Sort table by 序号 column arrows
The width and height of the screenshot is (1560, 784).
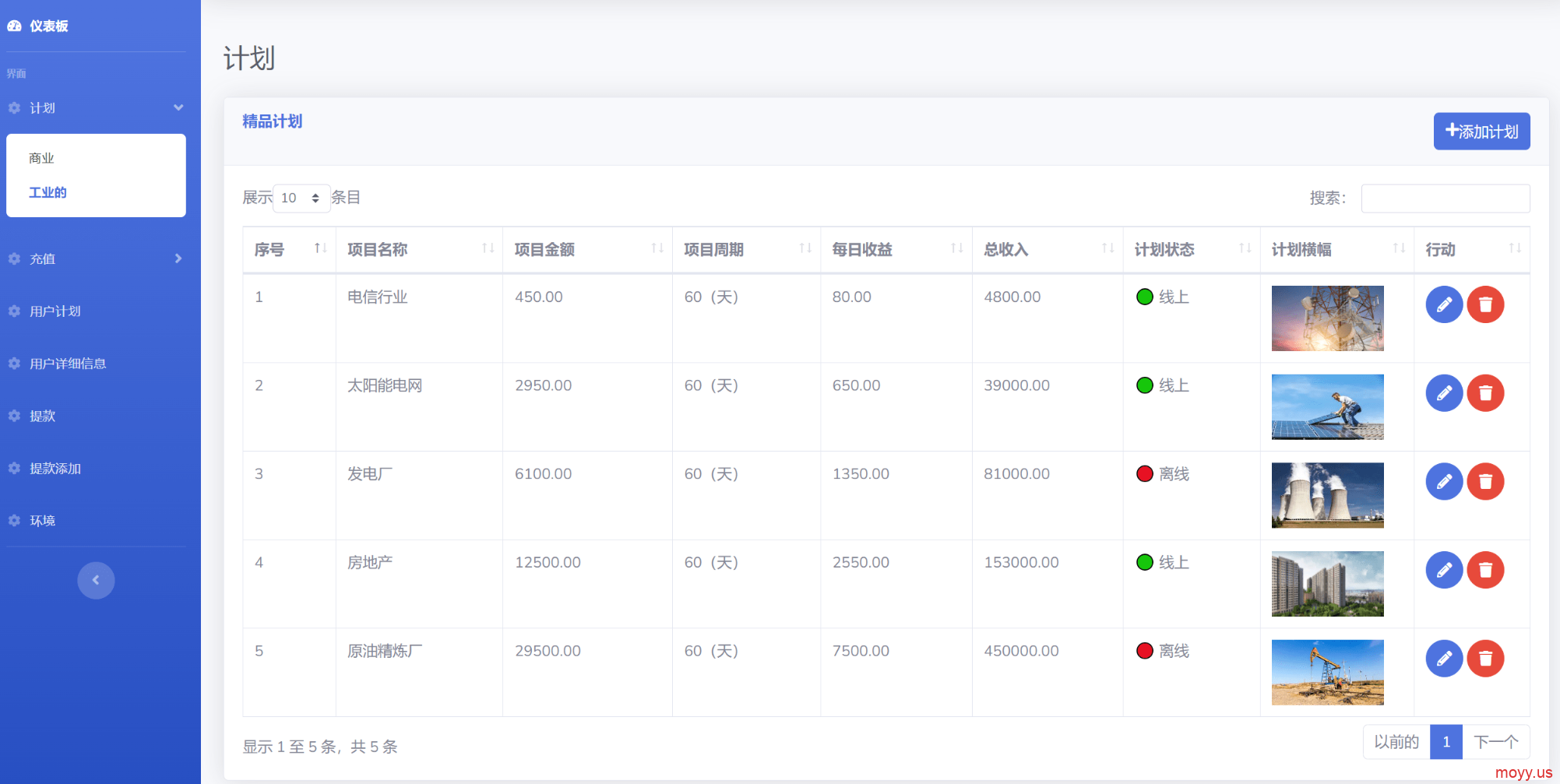[320, 248]
